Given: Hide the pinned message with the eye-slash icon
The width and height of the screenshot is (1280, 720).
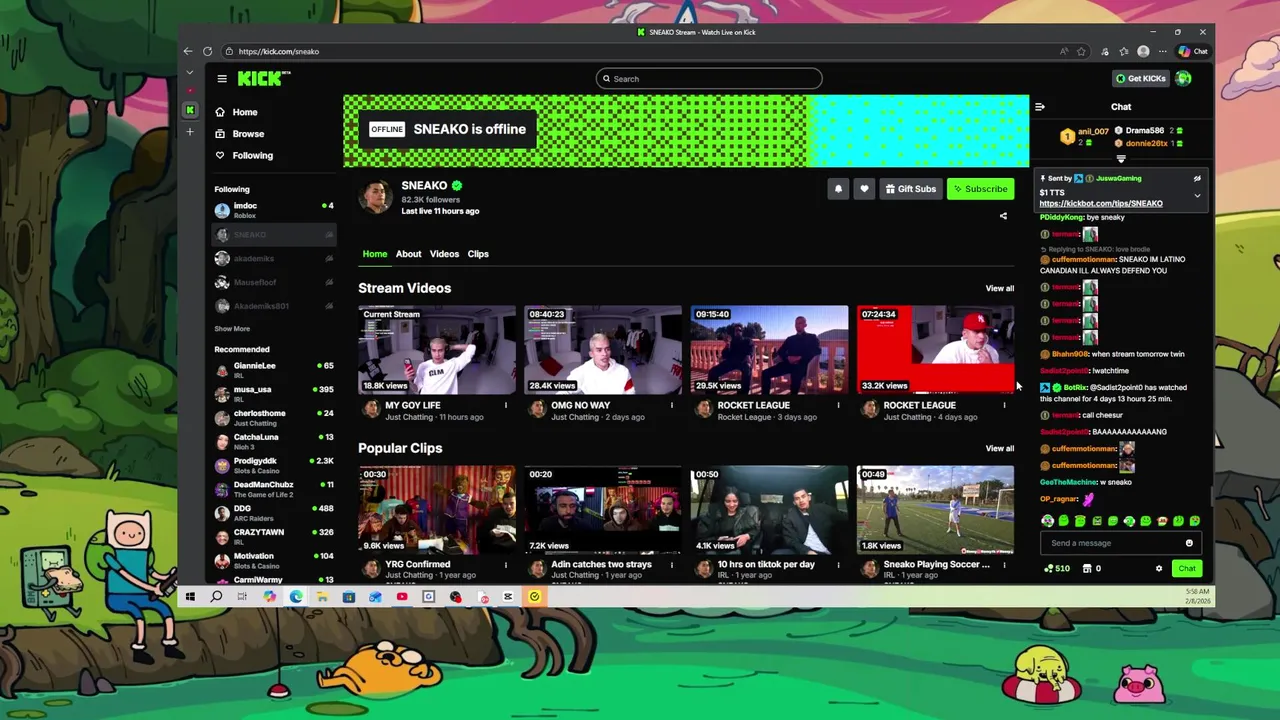Looking at the screenshot, I should pyautogui.click(x=1197, y=178).
